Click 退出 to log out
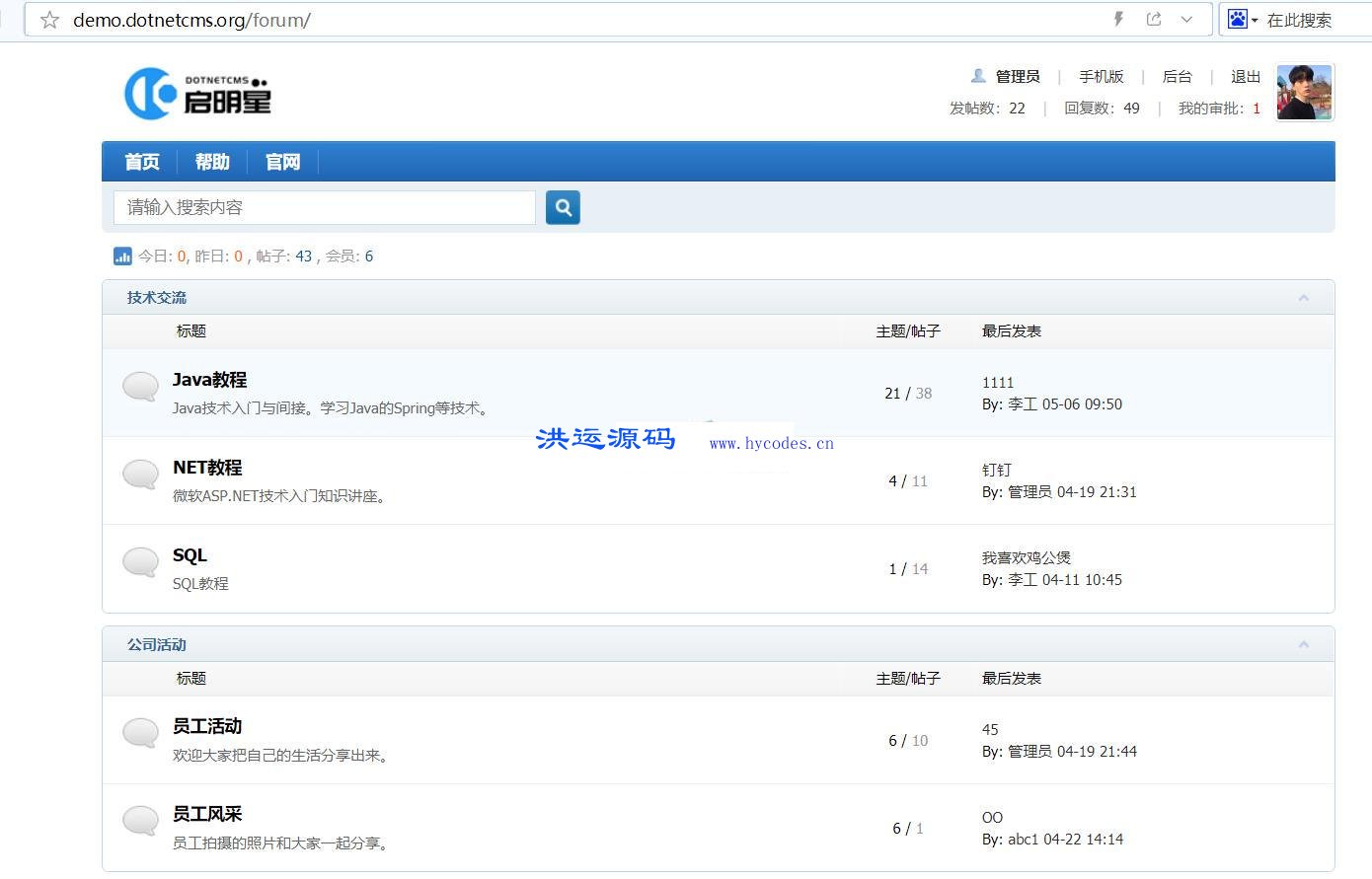1372x879 pixels. click(x=1246, y=77)
